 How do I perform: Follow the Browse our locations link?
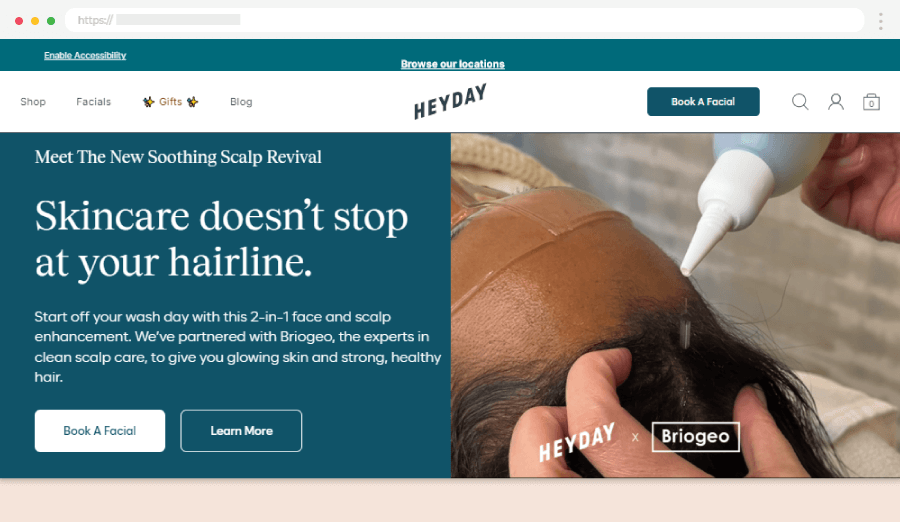click(x=452, y=64)
